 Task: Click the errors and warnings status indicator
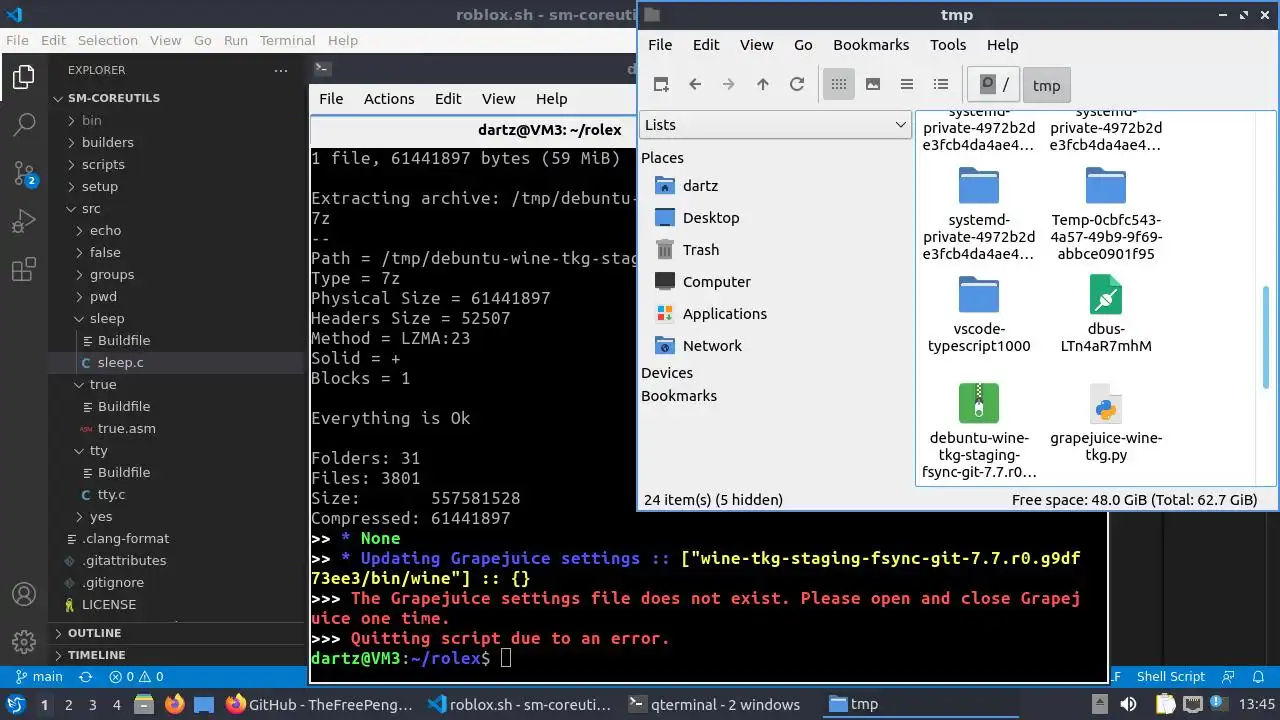click(136, 677)
